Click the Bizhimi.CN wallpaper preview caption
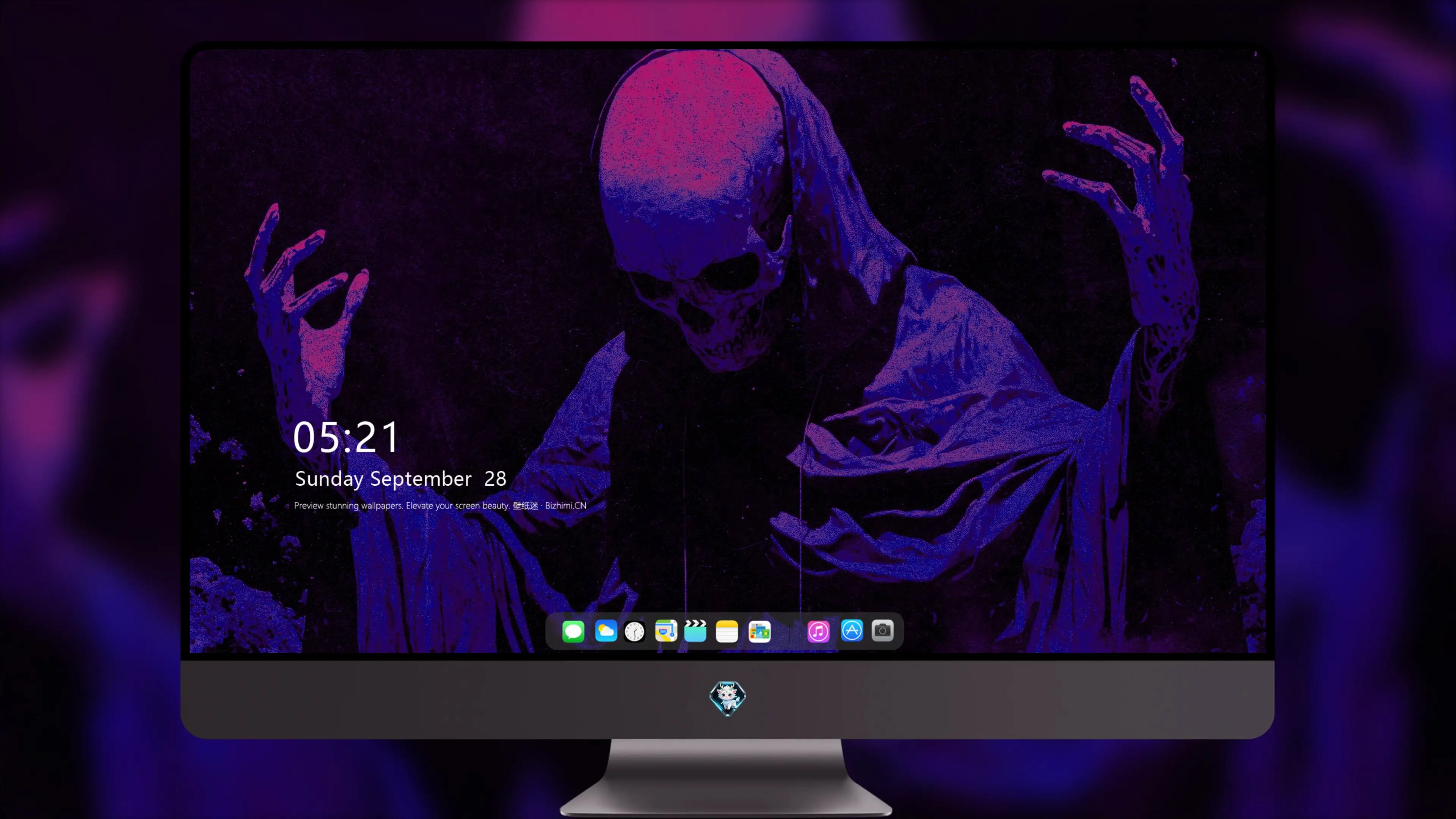Screen dimensions: 1456x819 (x=440, y=505)
